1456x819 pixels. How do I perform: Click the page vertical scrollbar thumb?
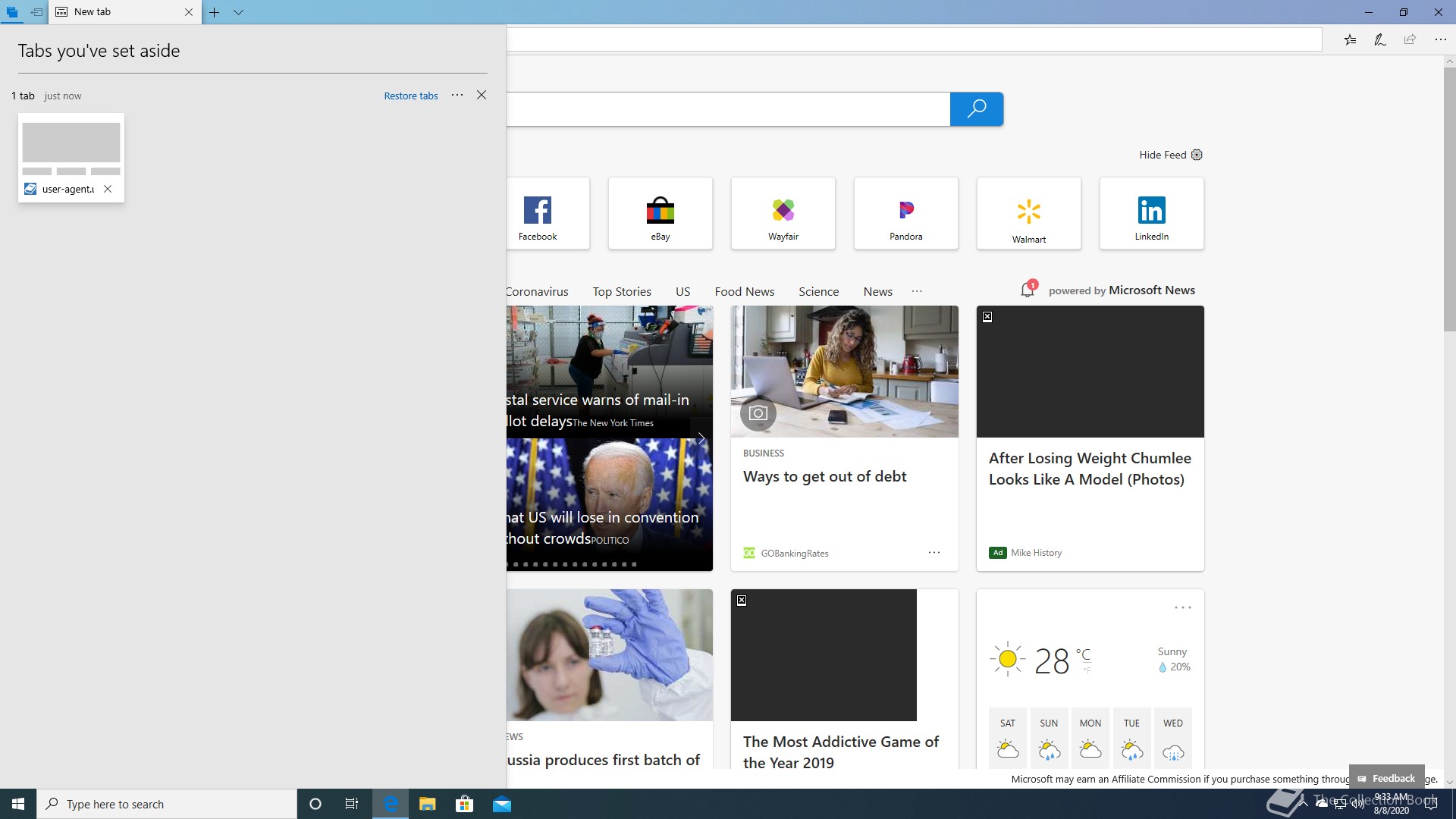[x=1449, y=199]
